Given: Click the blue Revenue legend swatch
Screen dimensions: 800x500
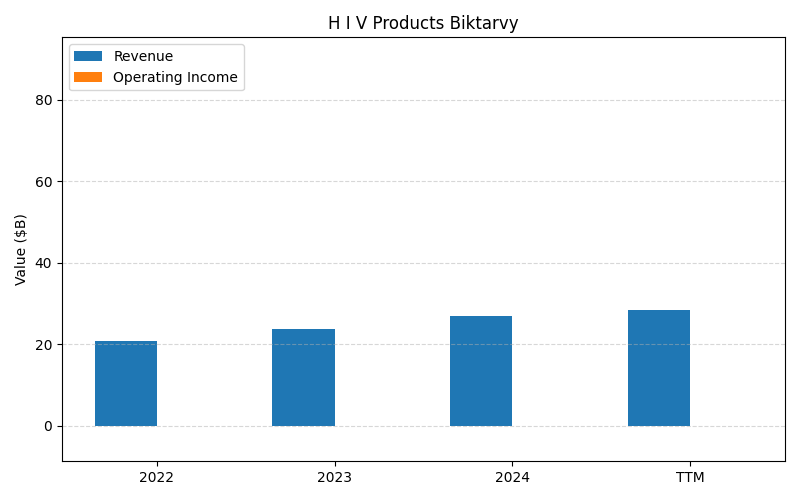Looking at the screenshot, I should [x=88, y=56].
